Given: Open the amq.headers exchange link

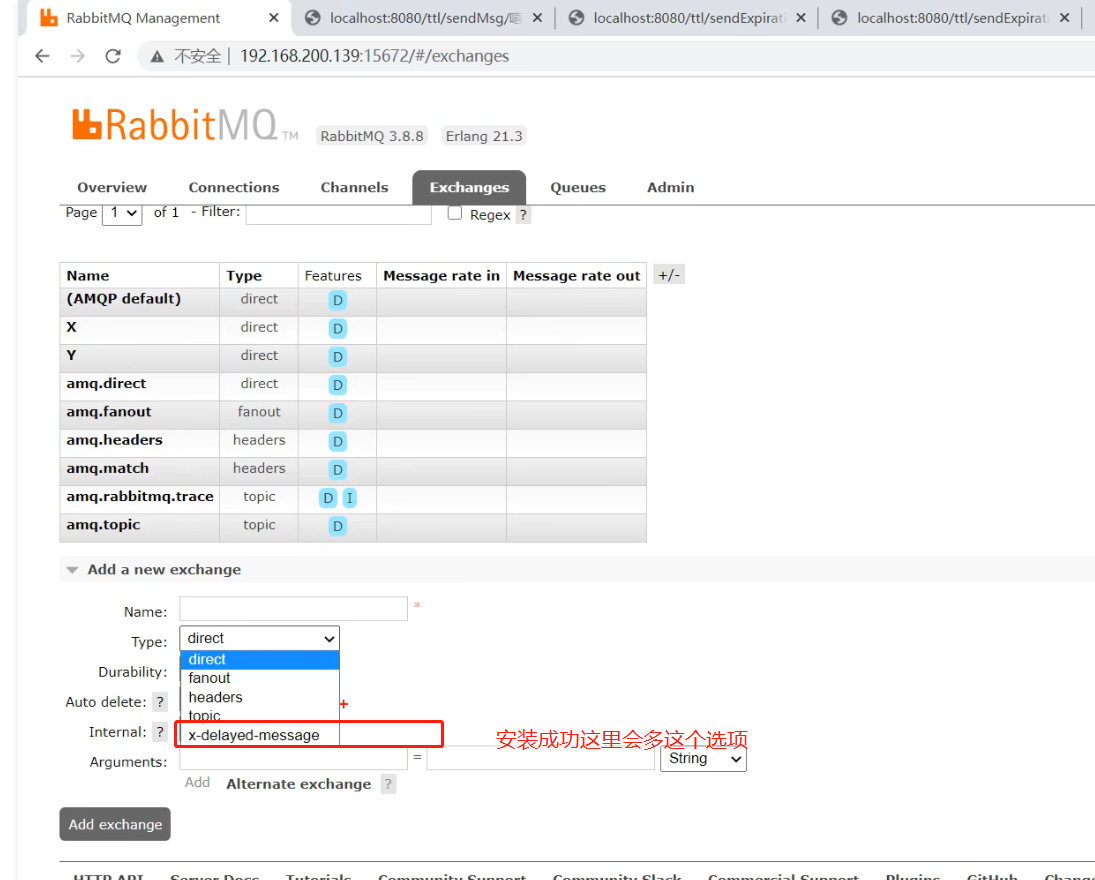Looking at the screenshot, I should (115, 440).
